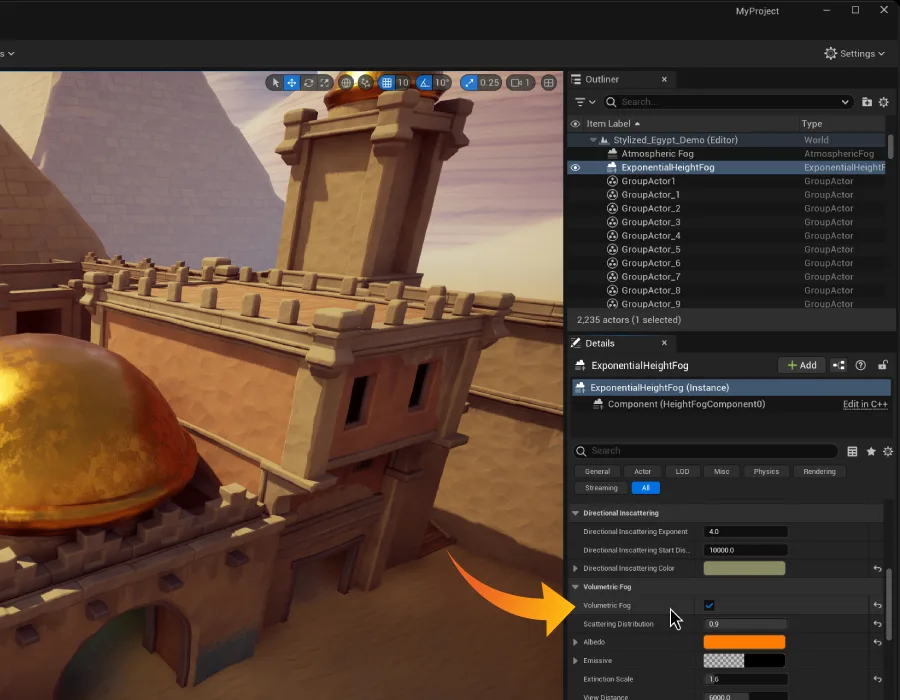Expand Outliner search history dropdown arrow
Image resolution: width=900 pixels, height=700 pixels.
pos(845,102)
